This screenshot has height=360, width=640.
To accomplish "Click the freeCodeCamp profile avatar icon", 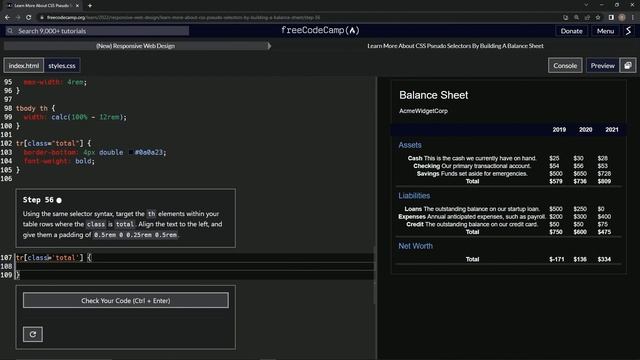I will [629, 31].
